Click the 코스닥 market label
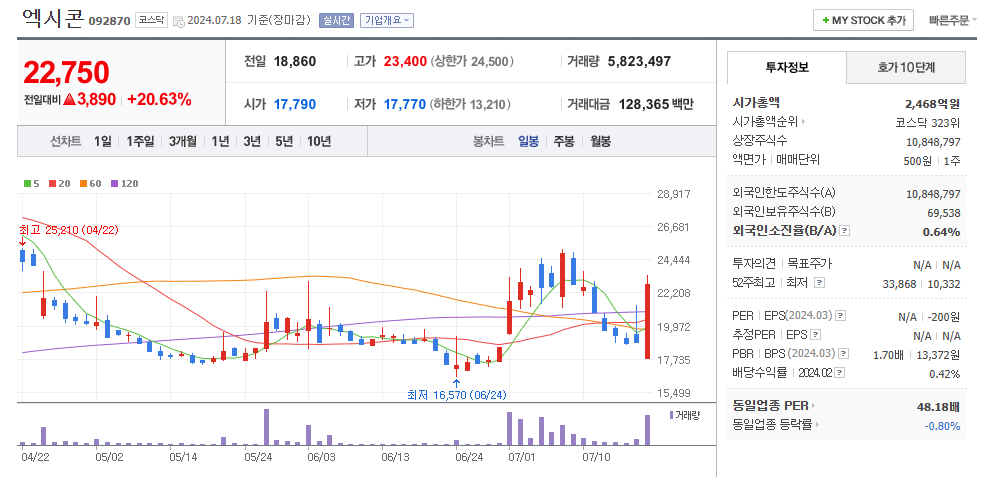Viewport: 992px width, 477px height. pos(151,20)
